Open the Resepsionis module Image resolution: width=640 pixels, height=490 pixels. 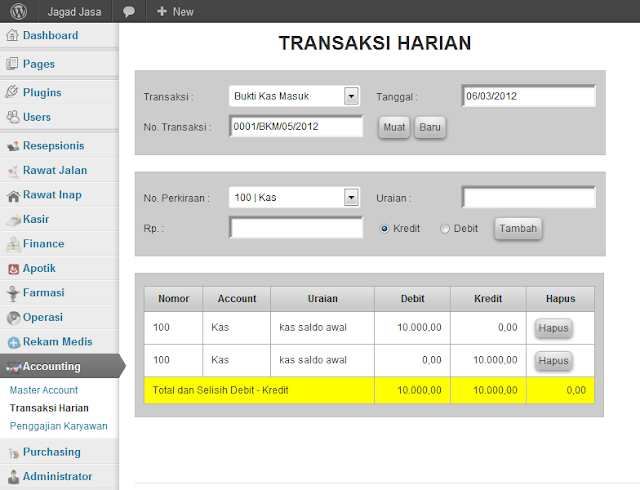coord(53,146)
